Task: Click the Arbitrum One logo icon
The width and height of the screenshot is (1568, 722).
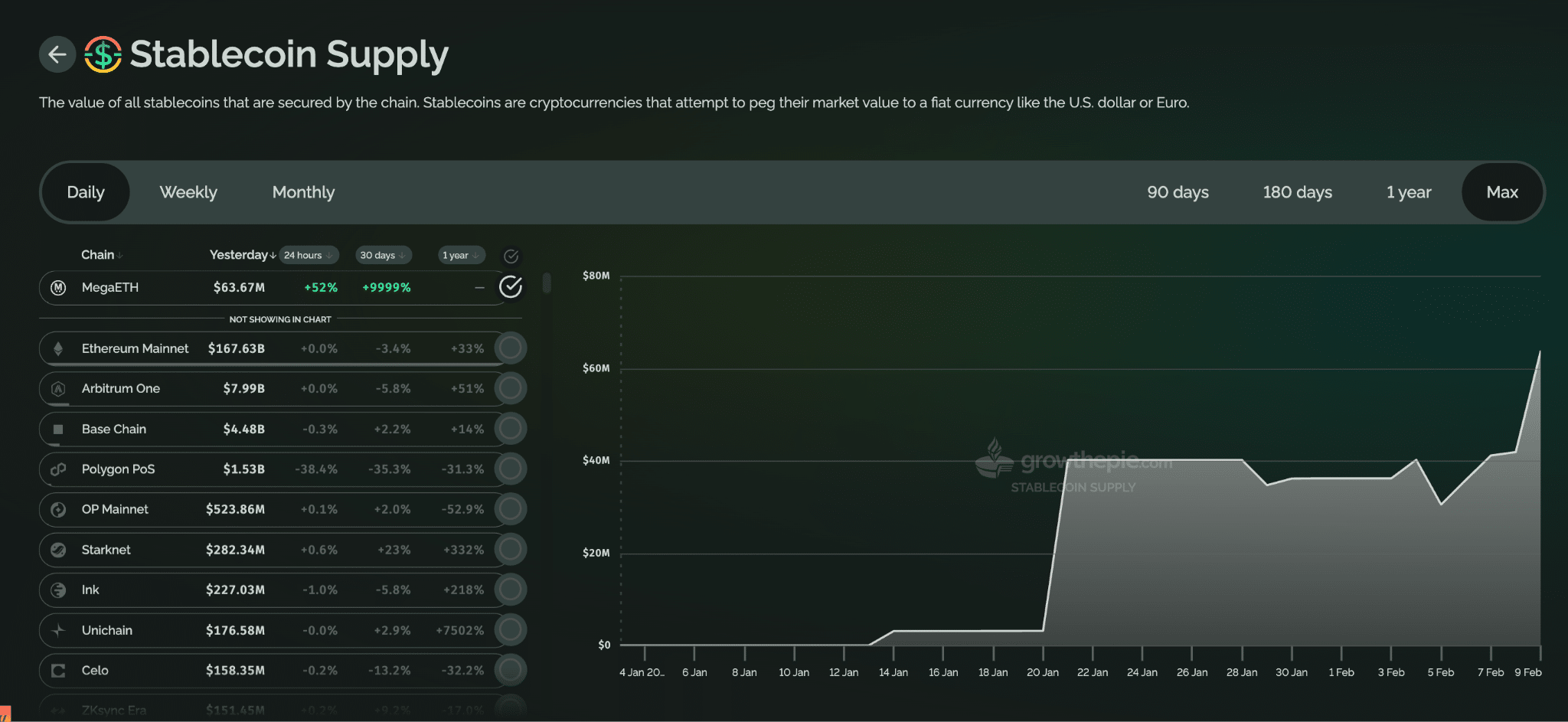Action: point(58,389)
